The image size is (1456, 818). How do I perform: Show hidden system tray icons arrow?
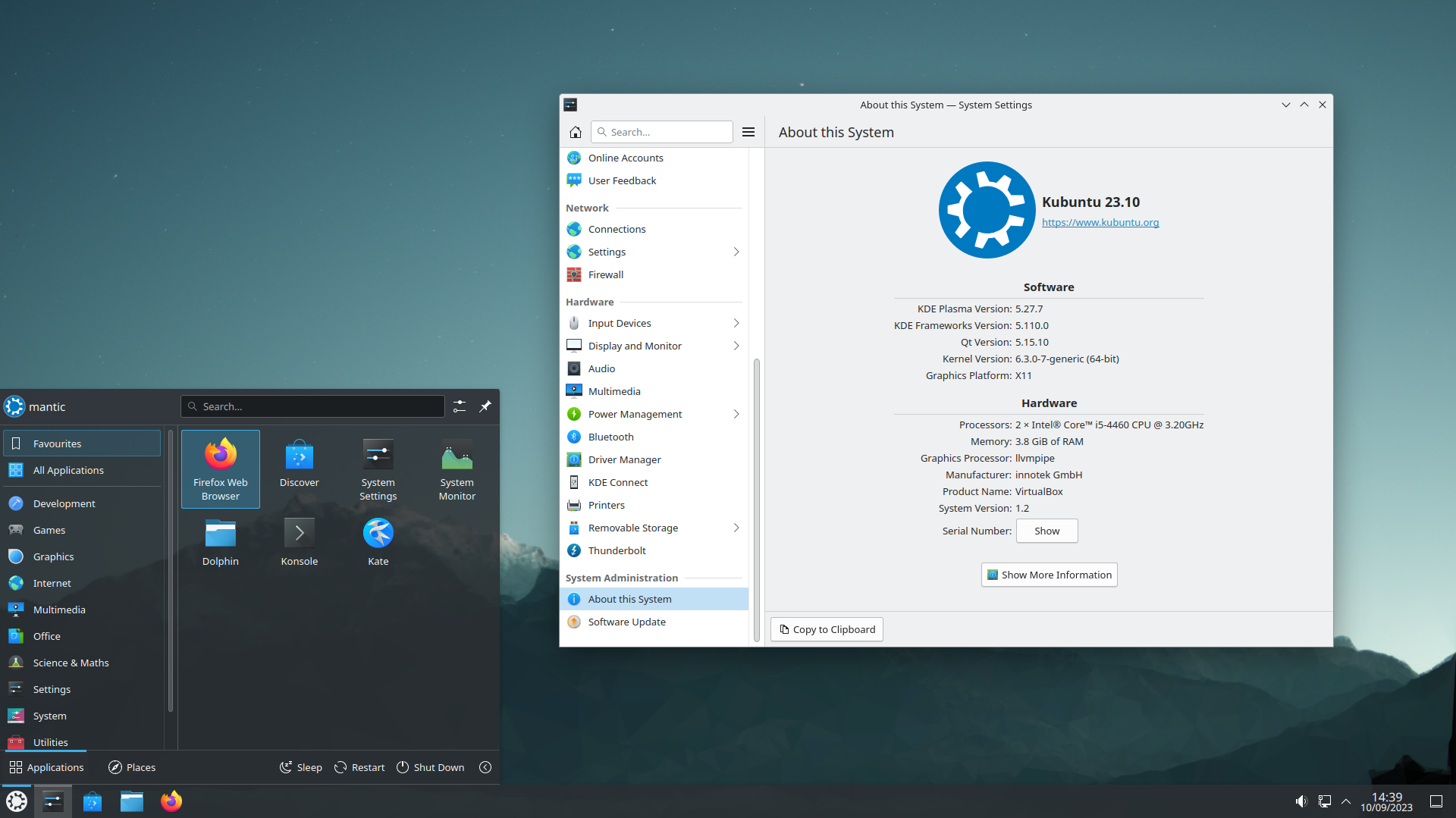tap(1346, 801)
